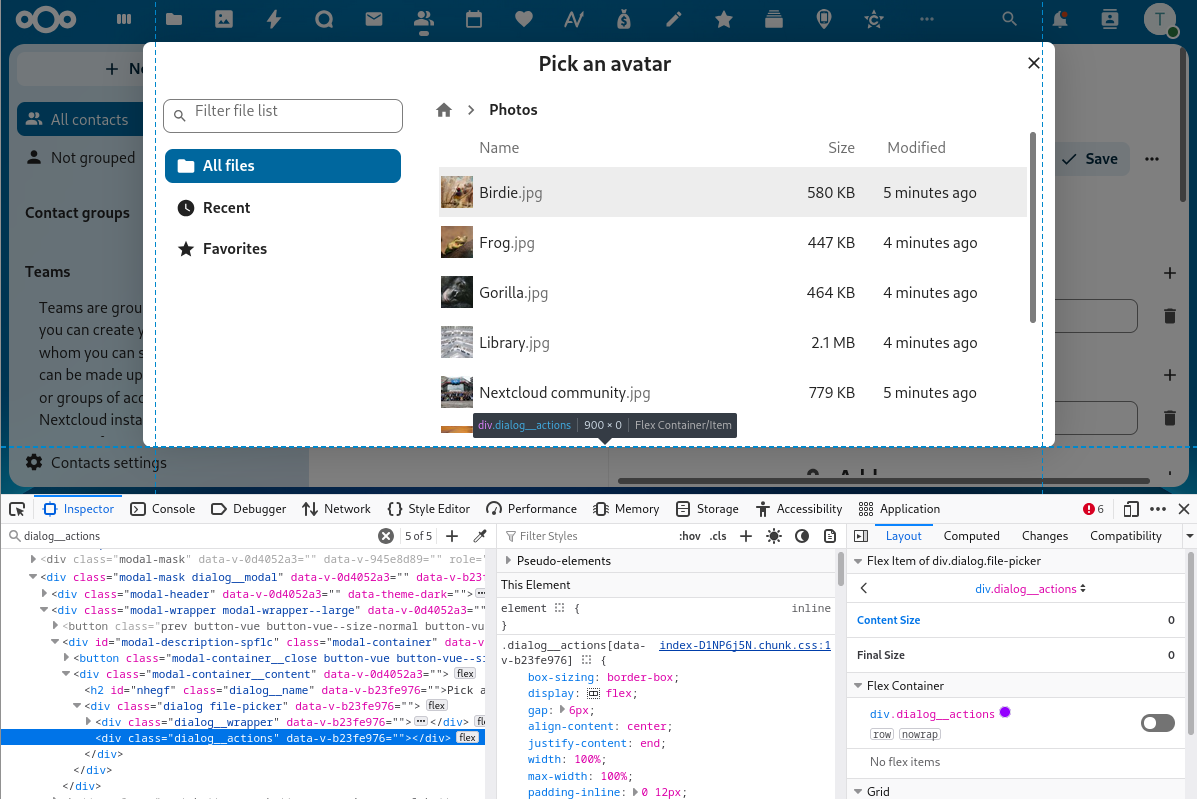Open the Style Editor tab
The image size is (1197, 799).
point(428,509)
